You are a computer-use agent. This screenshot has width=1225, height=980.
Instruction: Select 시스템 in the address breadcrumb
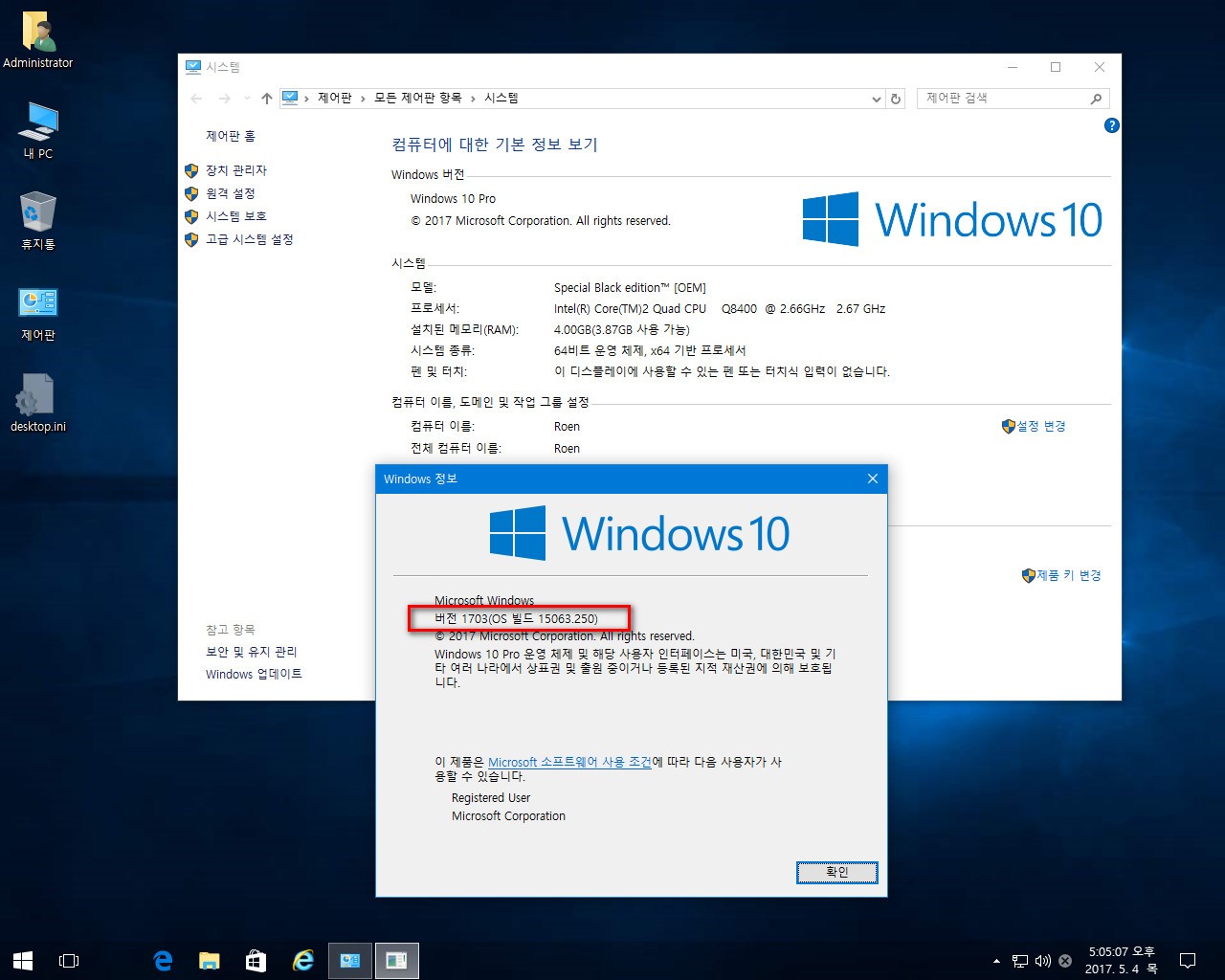point(501,99)
